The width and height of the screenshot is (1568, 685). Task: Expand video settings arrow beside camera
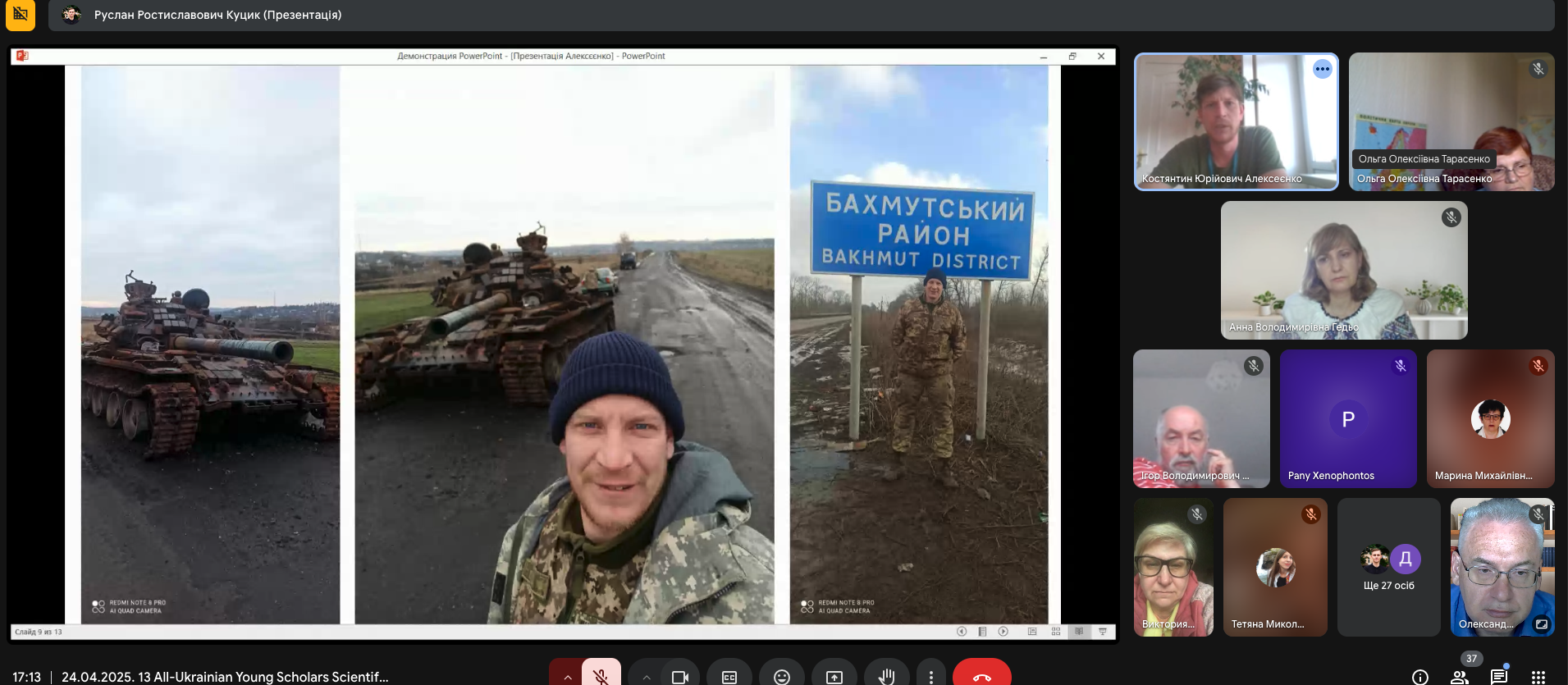(x=647, y=676)
